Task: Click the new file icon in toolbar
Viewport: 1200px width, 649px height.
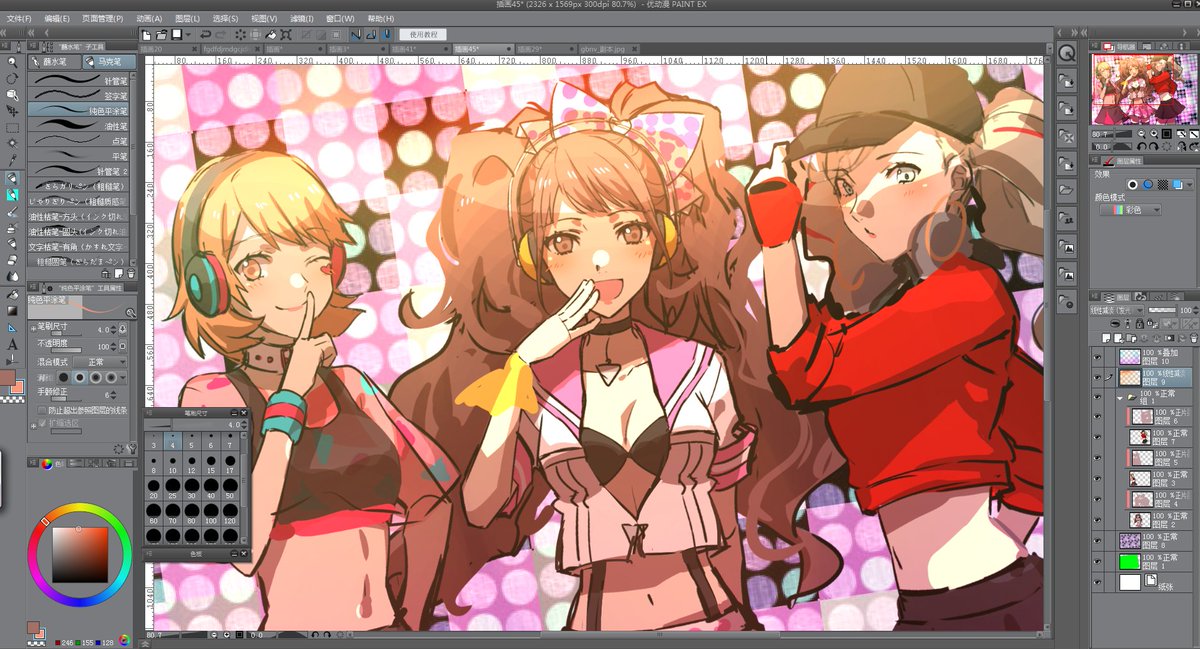Action: click(x=147, y=35)
